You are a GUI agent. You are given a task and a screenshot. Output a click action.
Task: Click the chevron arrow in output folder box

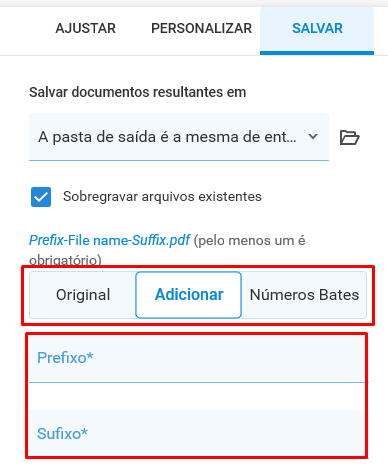pyautogui.click(x=313, y=136)
